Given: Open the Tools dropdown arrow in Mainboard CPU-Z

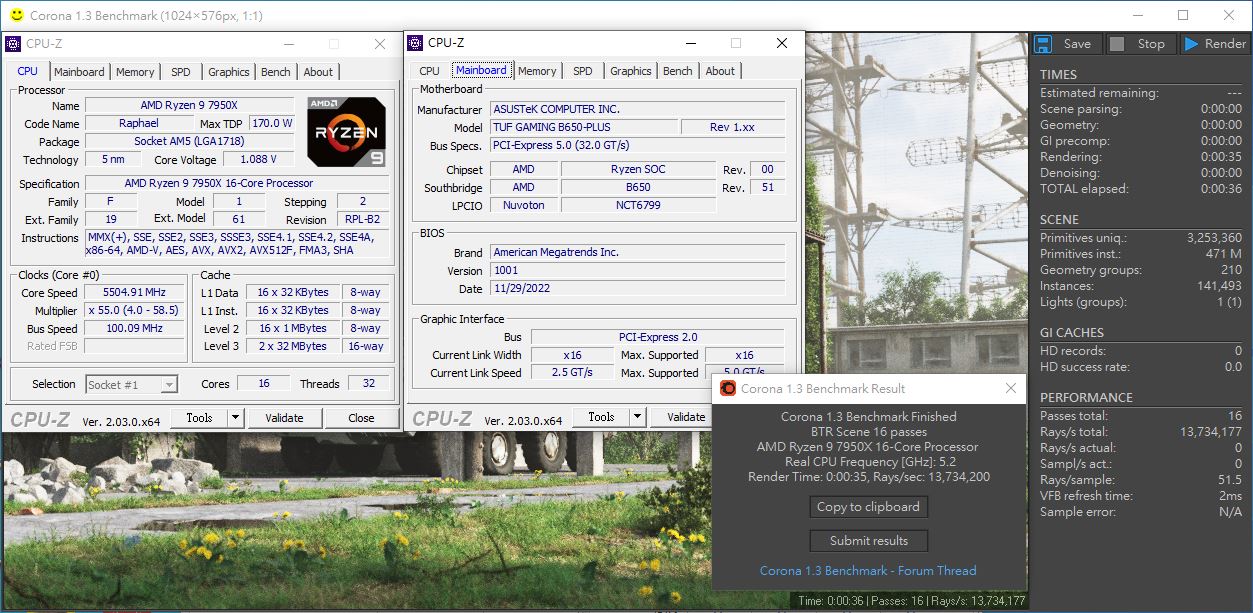Looking at the screenshot, I should point(637,417).
